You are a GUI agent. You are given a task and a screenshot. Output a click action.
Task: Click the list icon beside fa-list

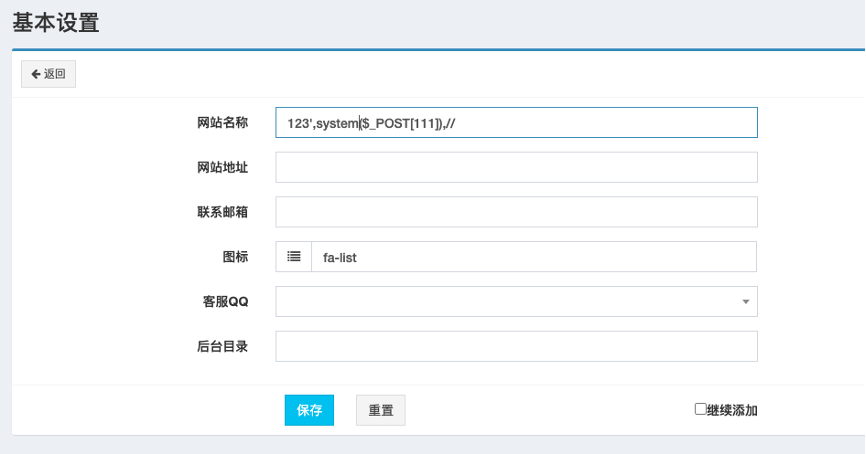[294, 257]
